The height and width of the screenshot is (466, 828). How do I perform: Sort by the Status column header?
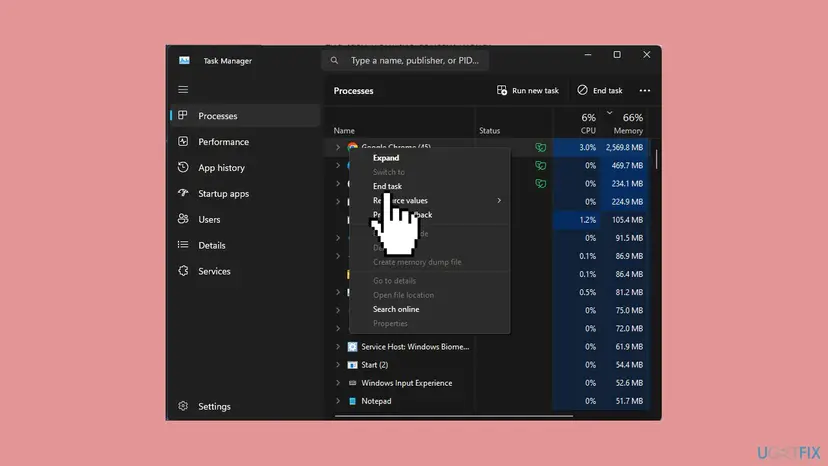pos(490,131)
